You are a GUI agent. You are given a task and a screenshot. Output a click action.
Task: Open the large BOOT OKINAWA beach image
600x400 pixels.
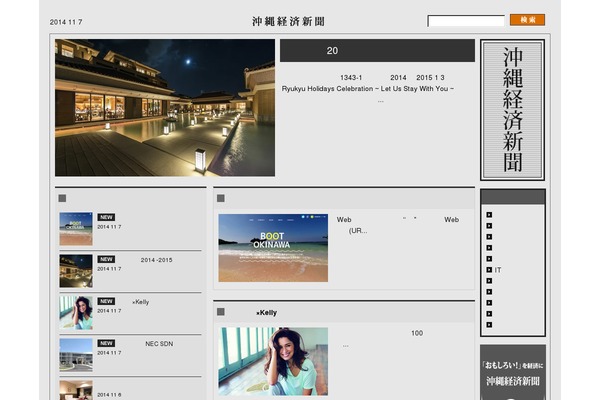pyautogui.click(x=273, y=248)
